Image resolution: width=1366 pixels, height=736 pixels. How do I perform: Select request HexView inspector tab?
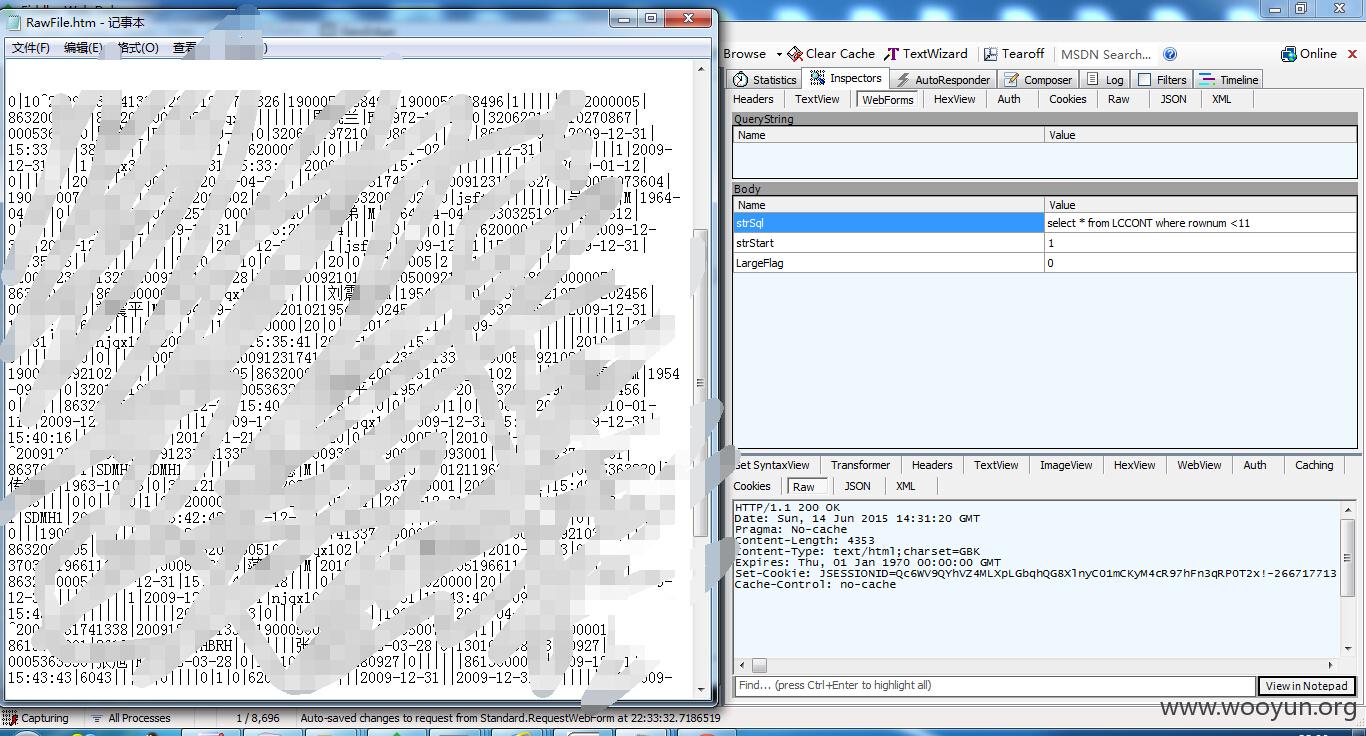(954, 99)
